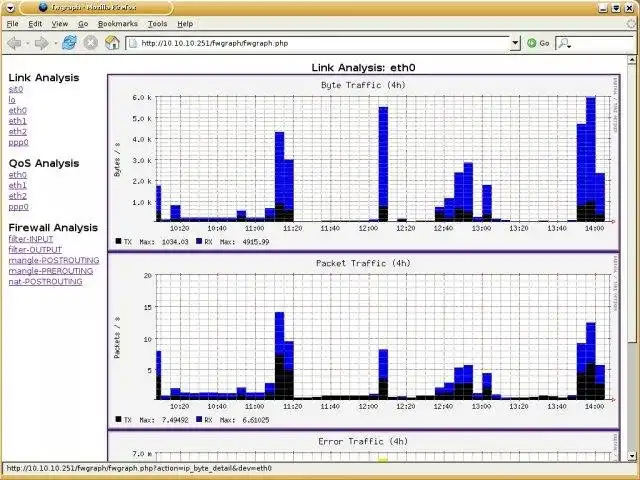This screenshot has height=480, width=640.
Task: Go to the Home page icon
Action: pos(112,43)
